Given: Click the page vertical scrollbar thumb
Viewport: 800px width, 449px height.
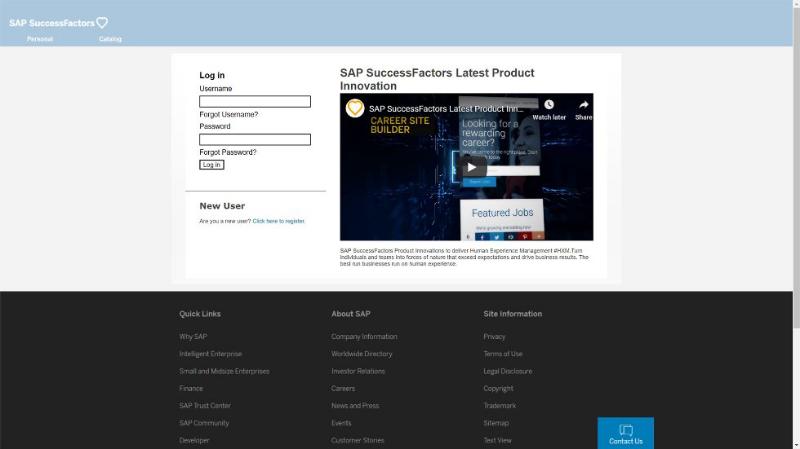Looking at the screenshot, I should coord(796,166).
